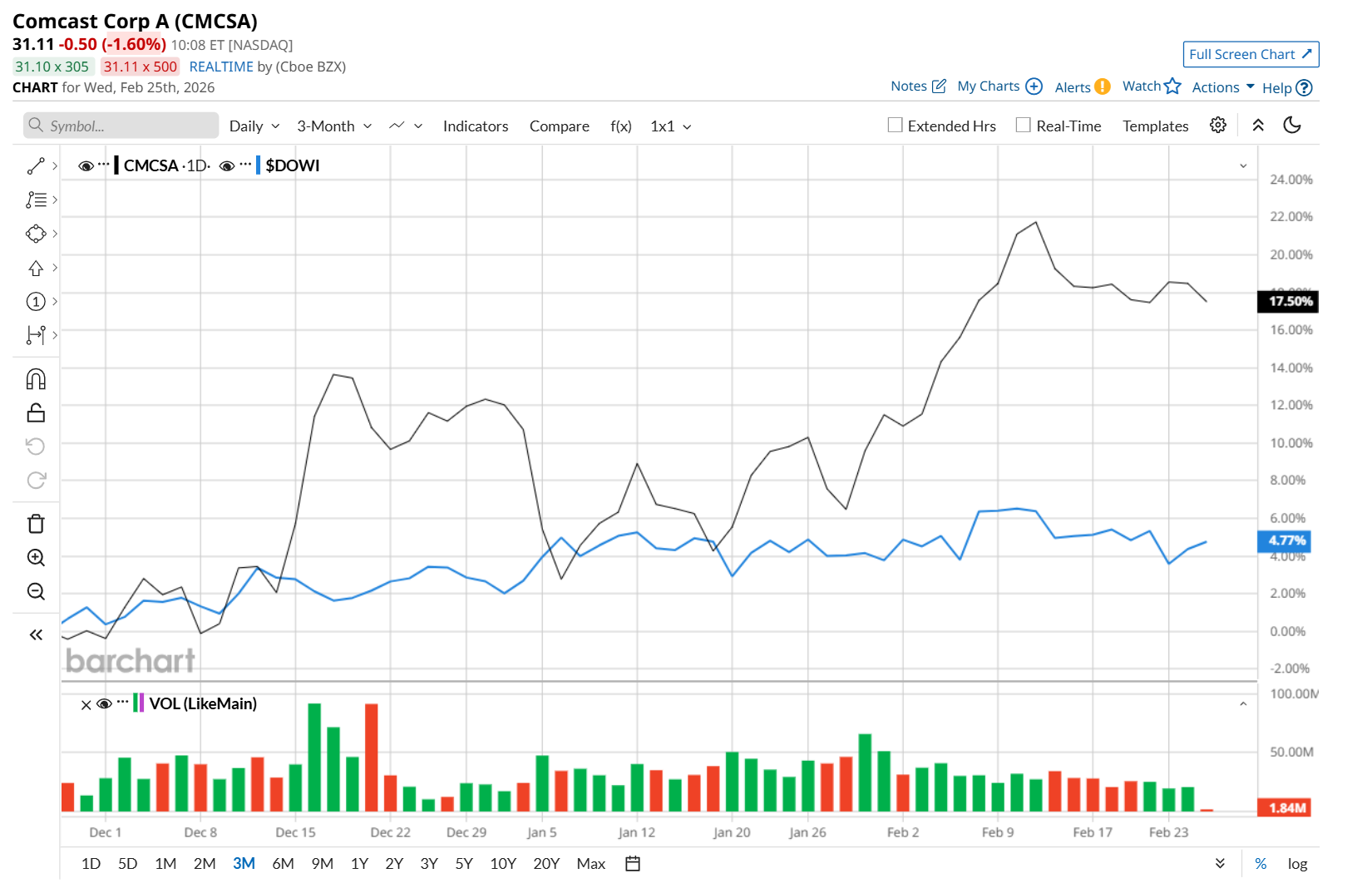Click the $DOWI blue series color swatch
The width and height of the screenshot is (1372, 893).
point(258,165)
